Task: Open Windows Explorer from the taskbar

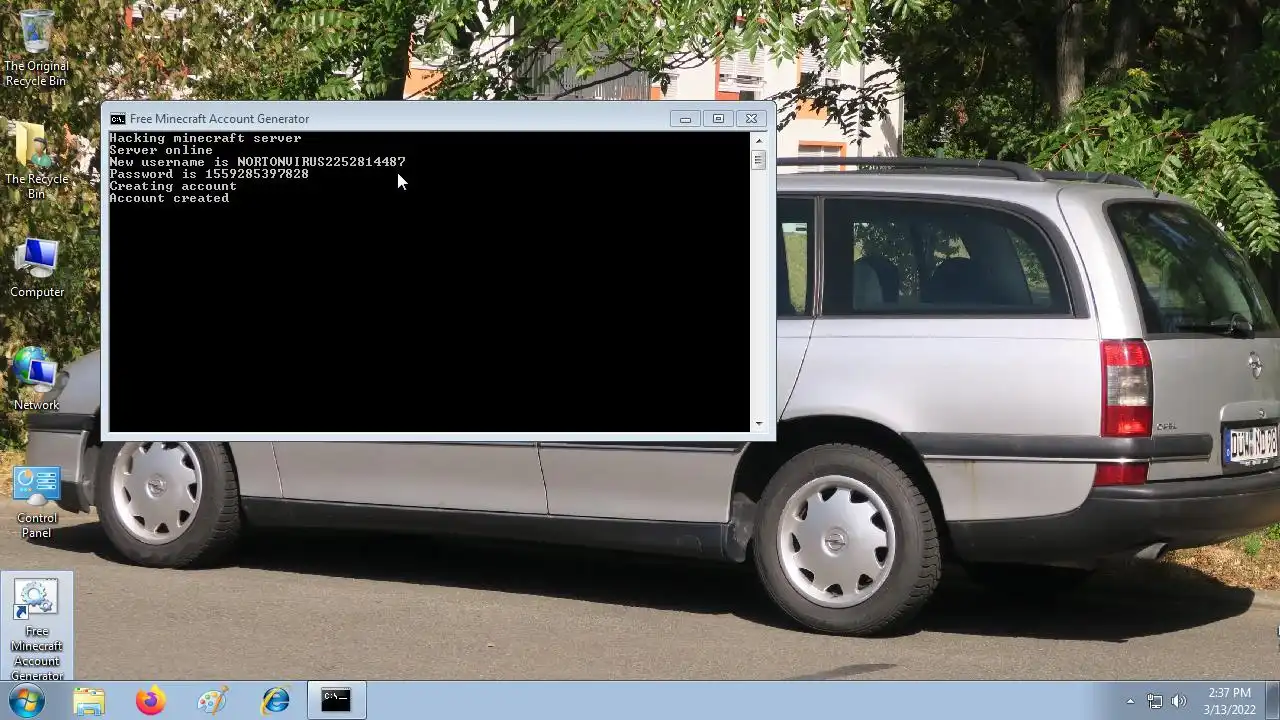Action: (x=89, y=701)
